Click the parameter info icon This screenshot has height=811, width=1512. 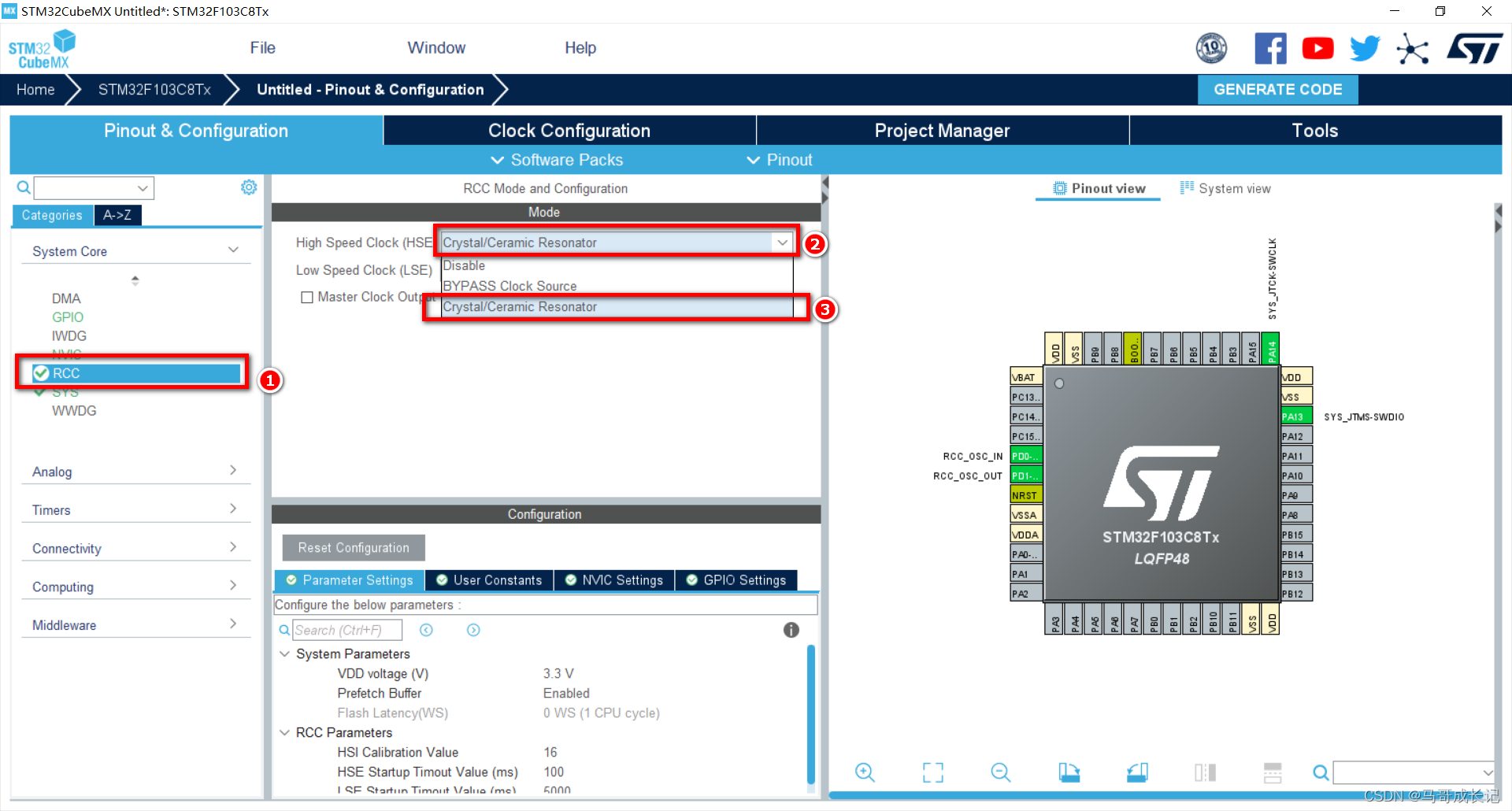791,630
